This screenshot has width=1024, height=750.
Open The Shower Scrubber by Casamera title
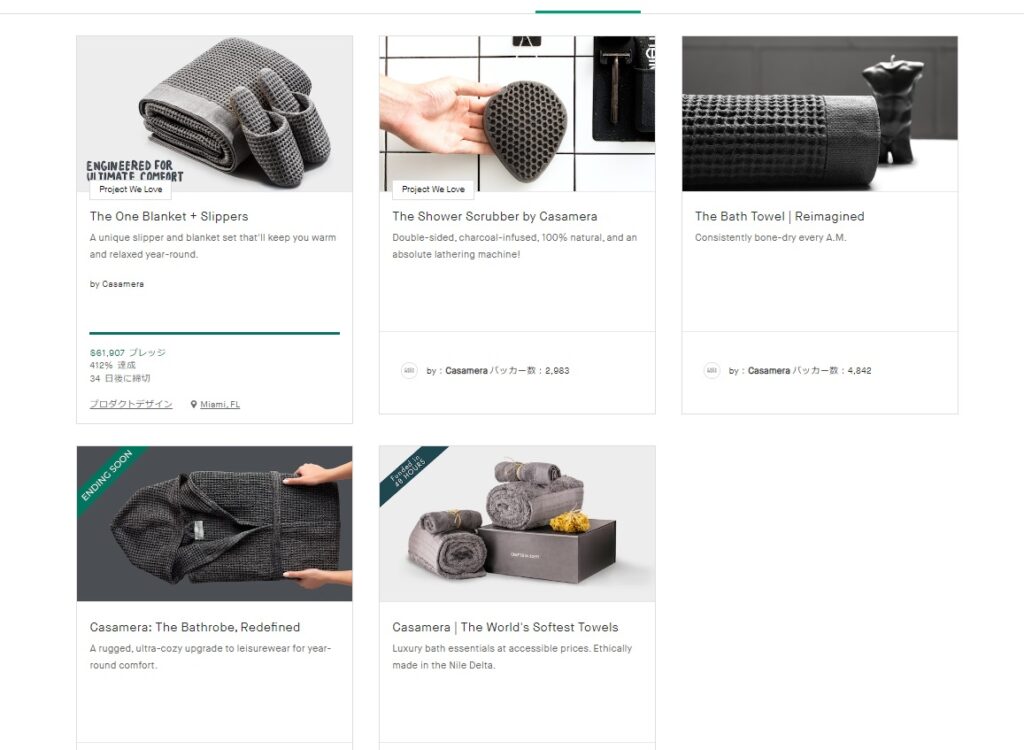click(494, 216)
